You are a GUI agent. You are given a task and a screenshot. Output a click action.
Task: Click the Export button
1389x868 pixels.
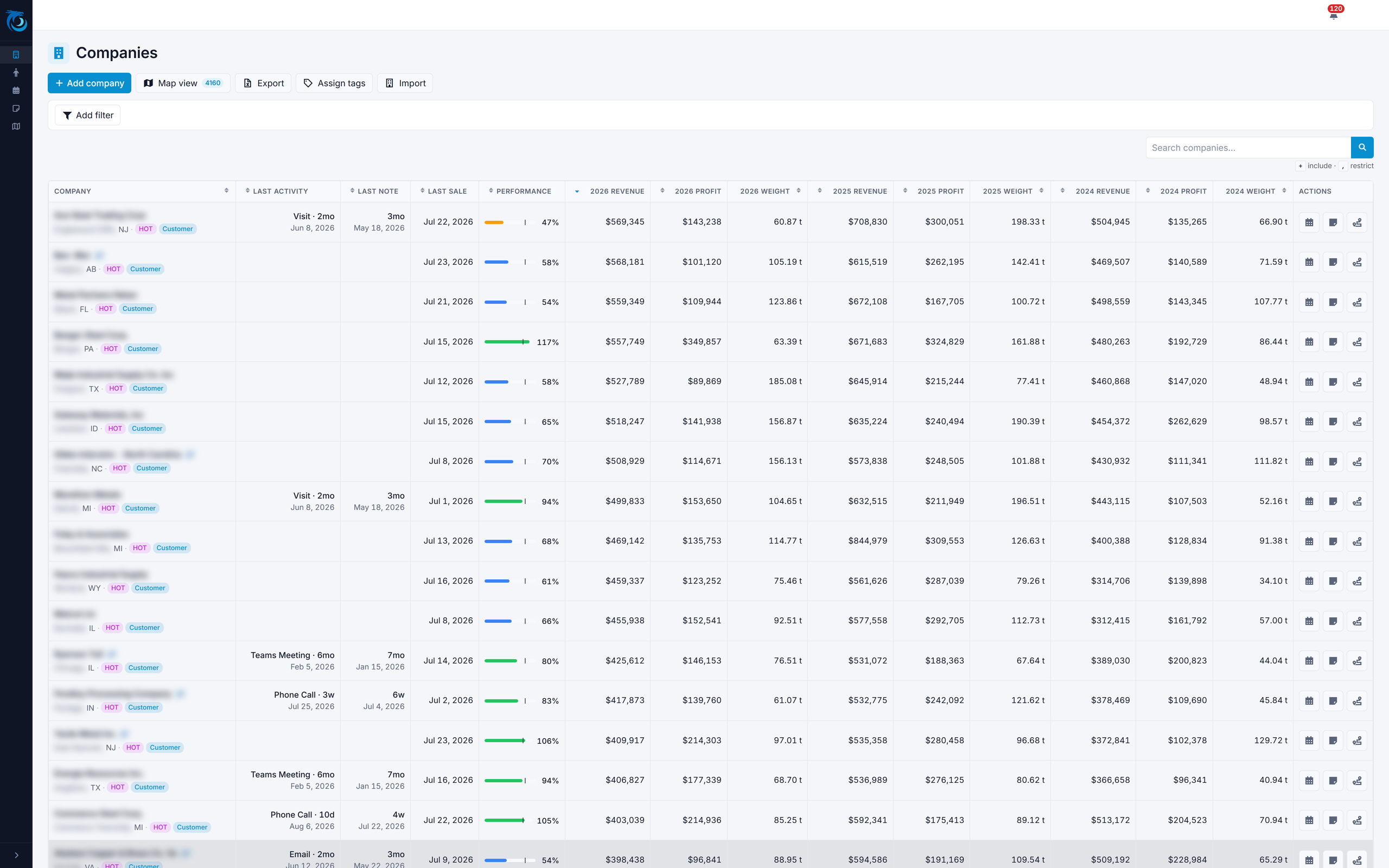[263, 83]
